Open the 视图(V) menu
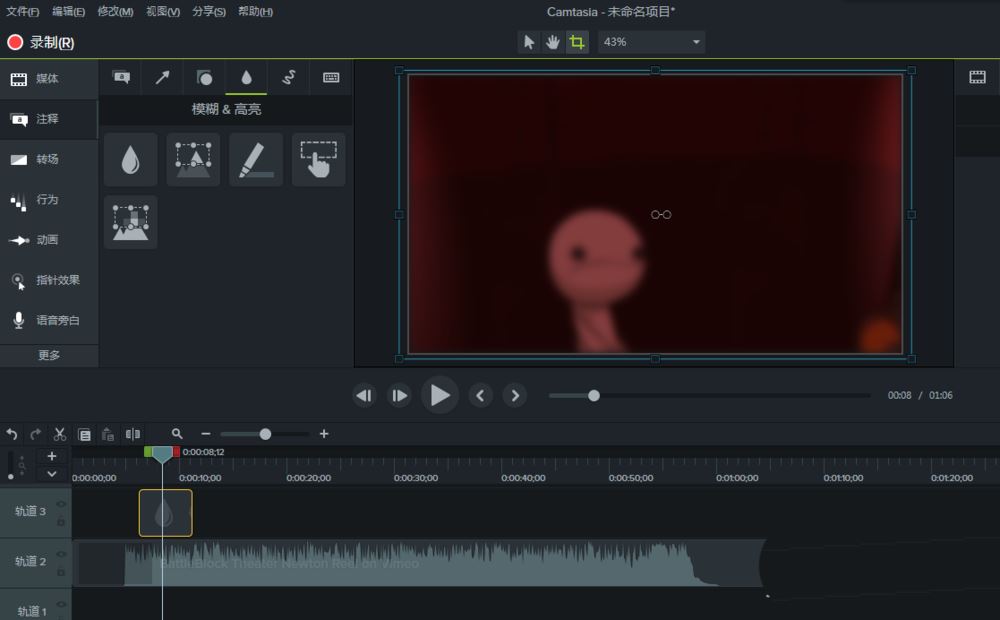 click(163, 11)
